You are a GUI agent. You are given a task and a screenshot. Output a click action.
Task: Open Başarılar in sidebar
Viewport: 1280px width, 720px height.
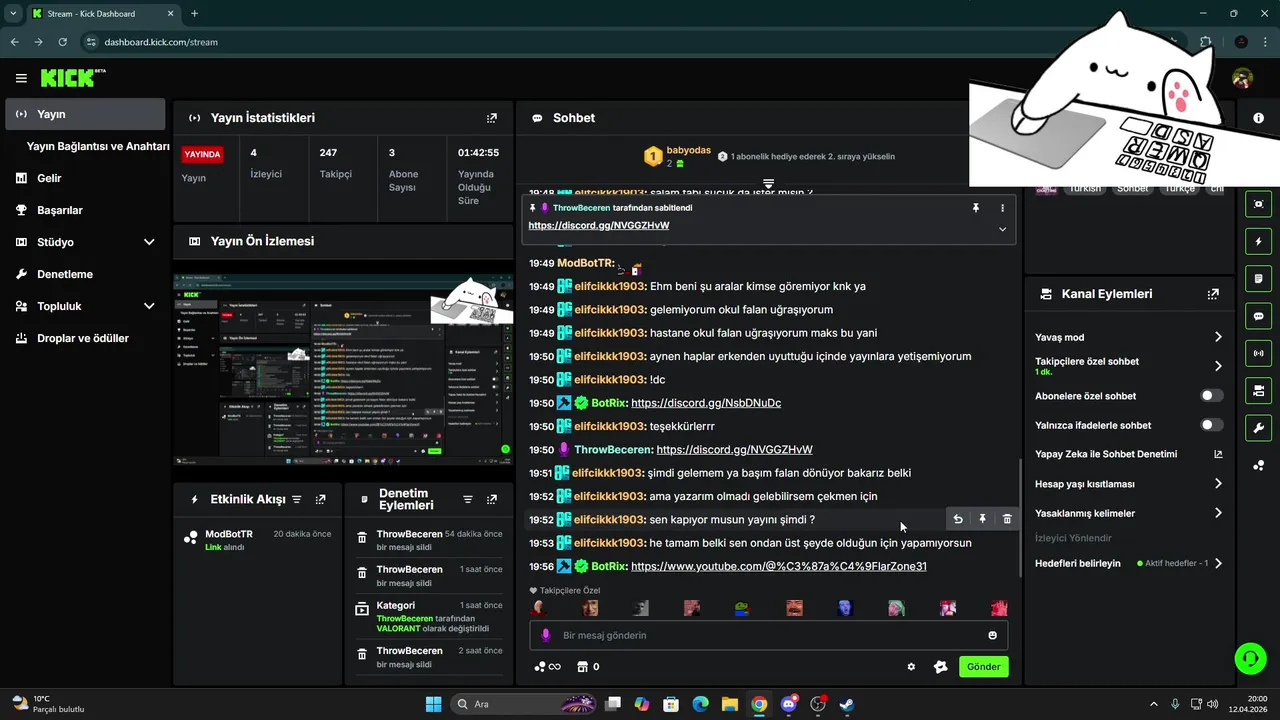click(x=85, y=210)
